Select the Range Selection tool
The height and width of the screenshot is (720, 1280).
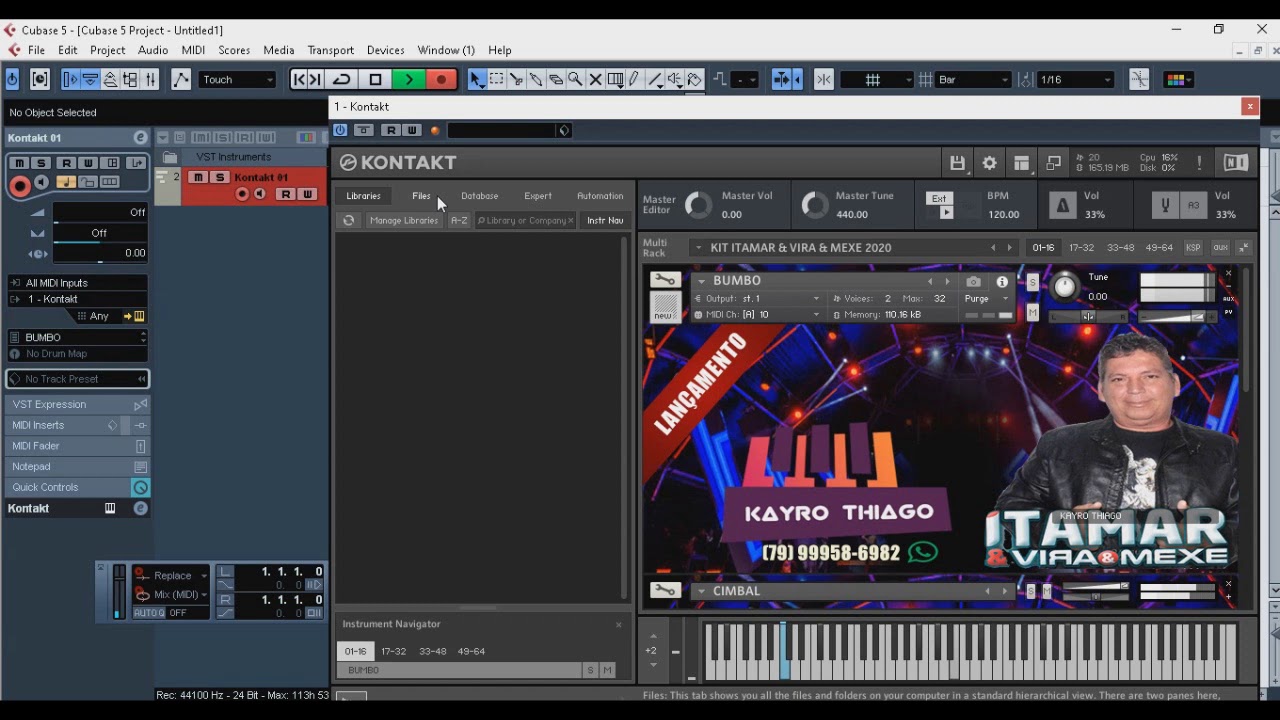point(497,80)
